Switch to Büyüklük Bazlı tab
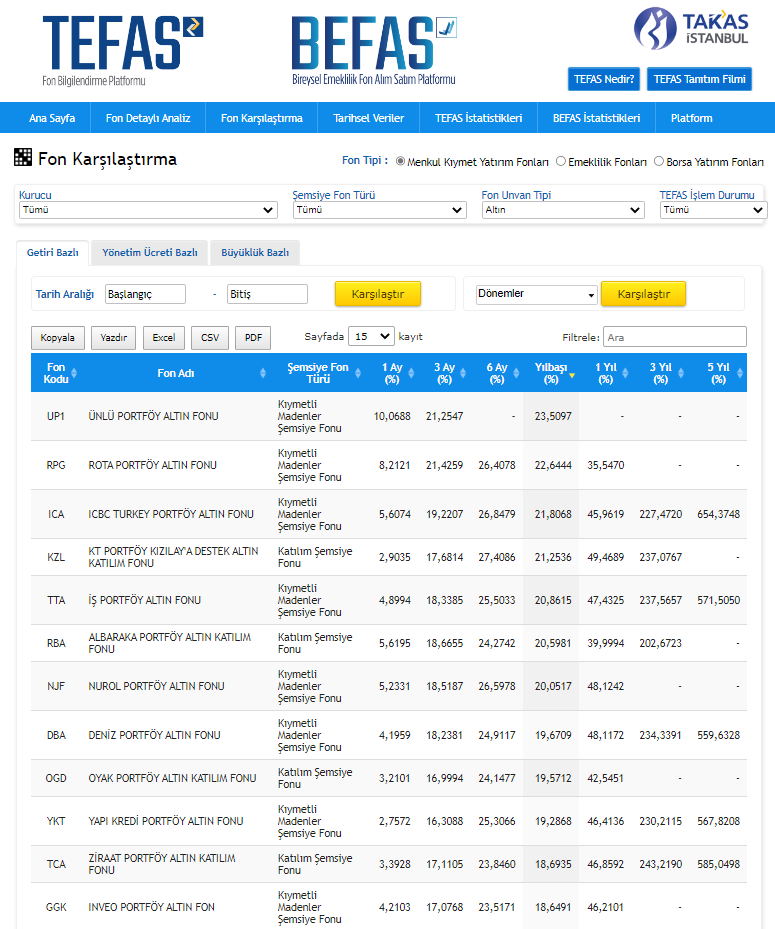Screen dimensions: 775x929 pos(255,252)
